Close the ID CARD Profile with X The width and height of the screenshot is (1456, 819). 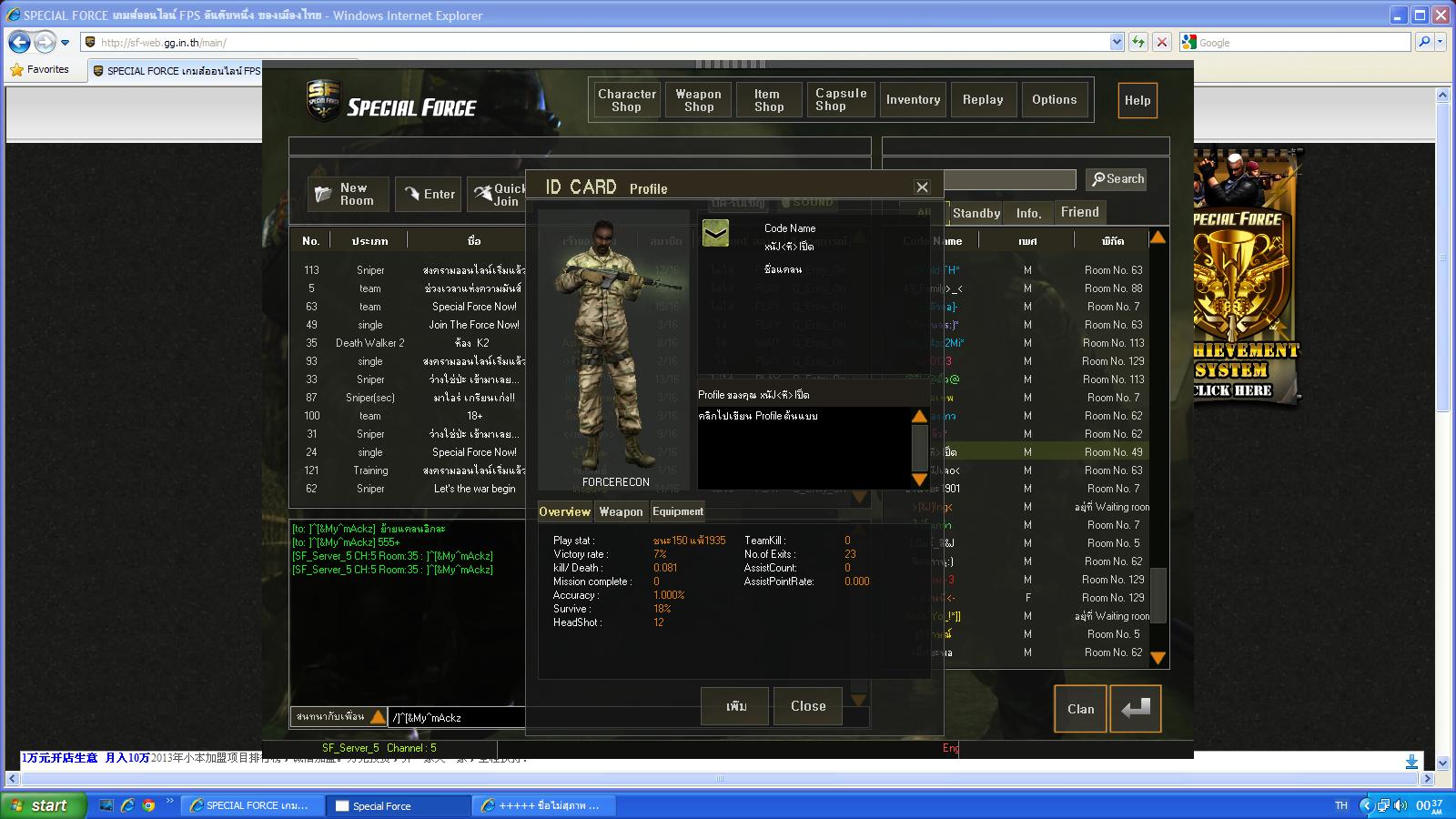922,187
